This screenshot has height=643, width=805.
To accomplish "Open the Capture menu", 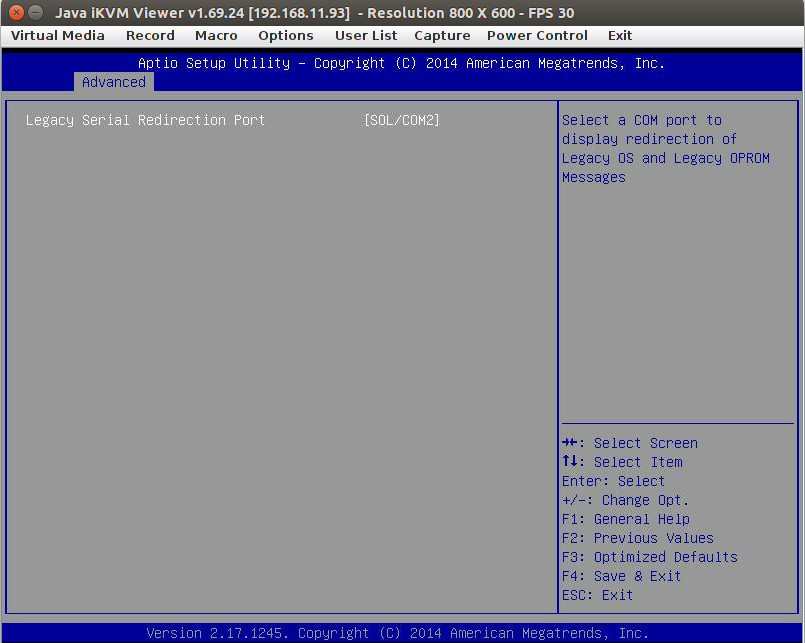I will tap(442, 35).
